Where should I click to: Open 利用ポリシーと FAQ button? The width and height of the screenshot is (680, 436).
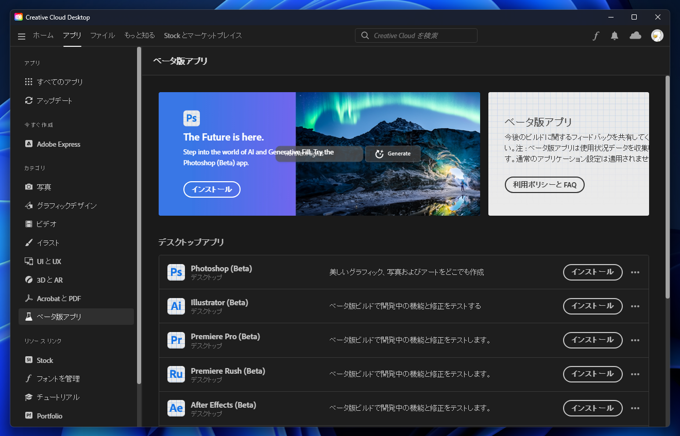545,185
